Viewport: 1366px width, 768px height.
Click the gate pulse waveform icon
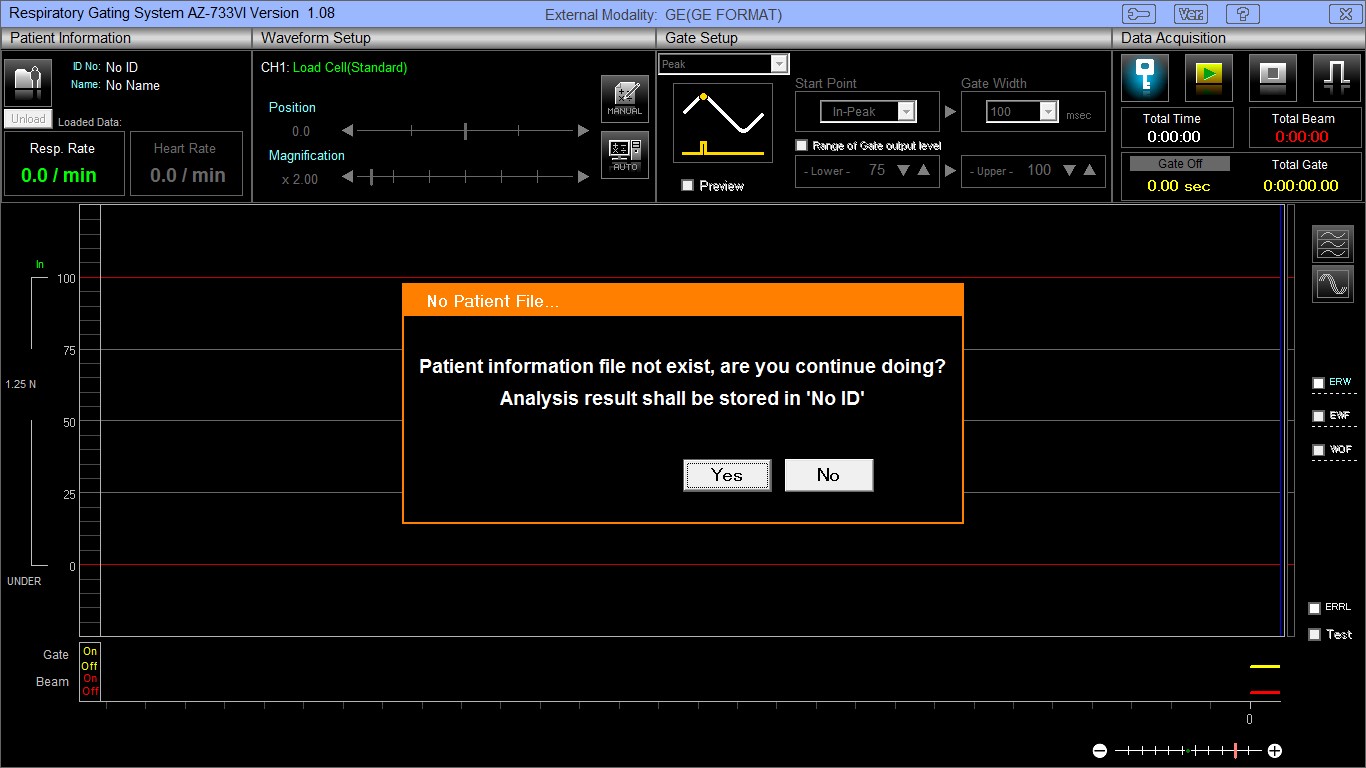click(x=1336, y=77)
